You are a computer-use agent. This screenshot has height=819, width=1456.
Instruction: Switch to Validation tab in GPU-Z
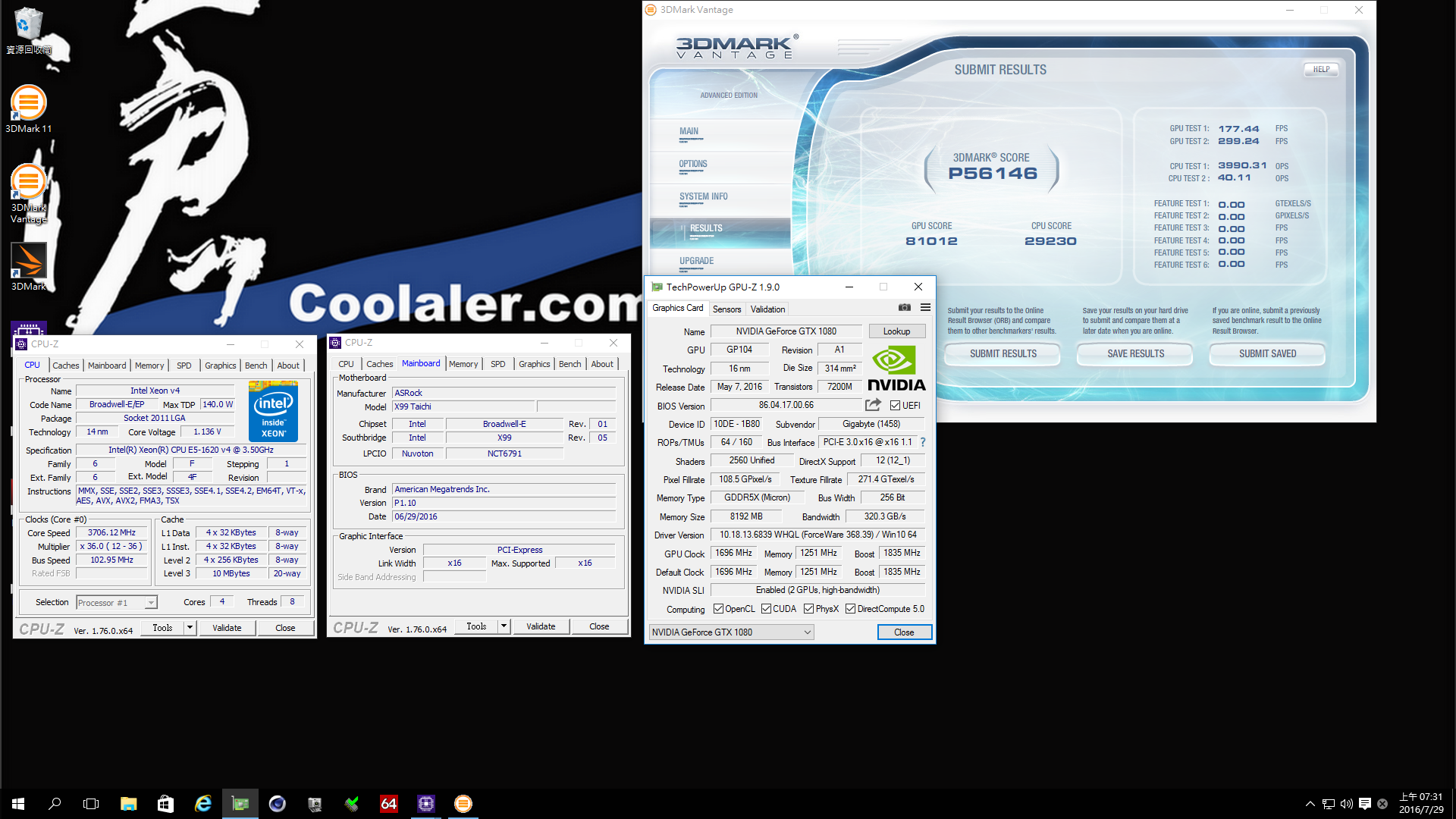point(767,309)
